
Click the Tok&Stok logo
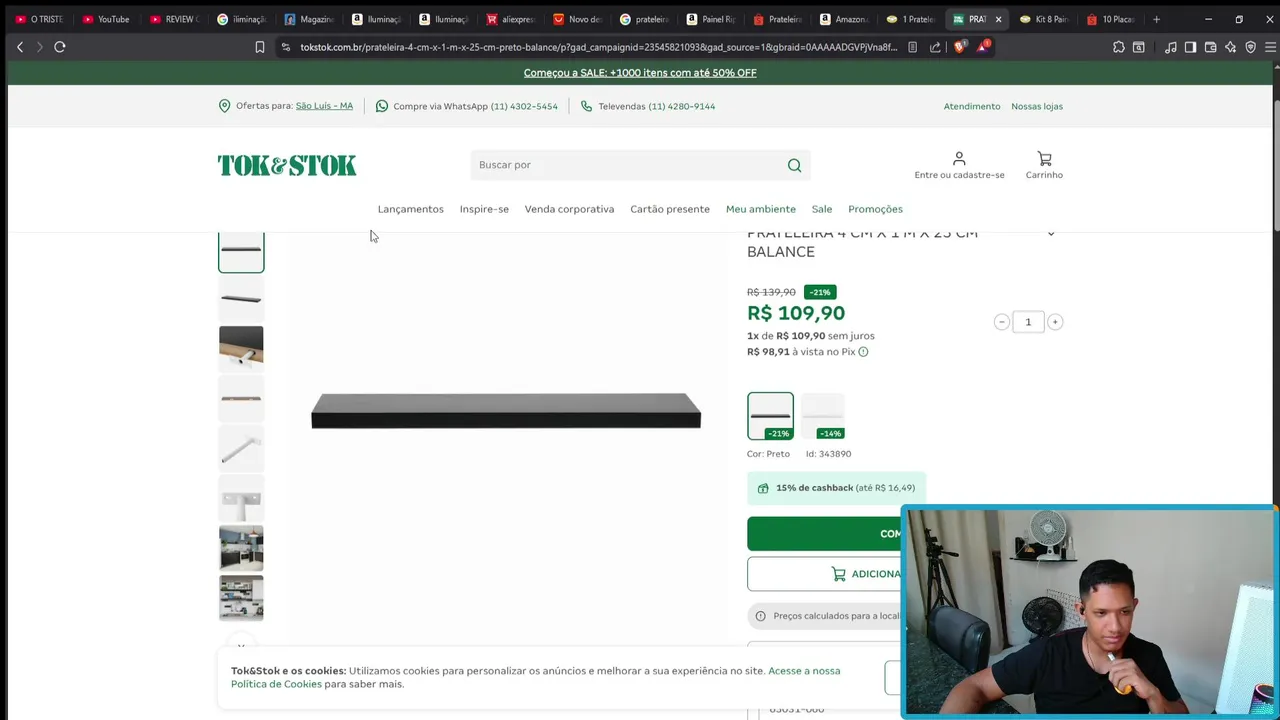coord(287,165)
